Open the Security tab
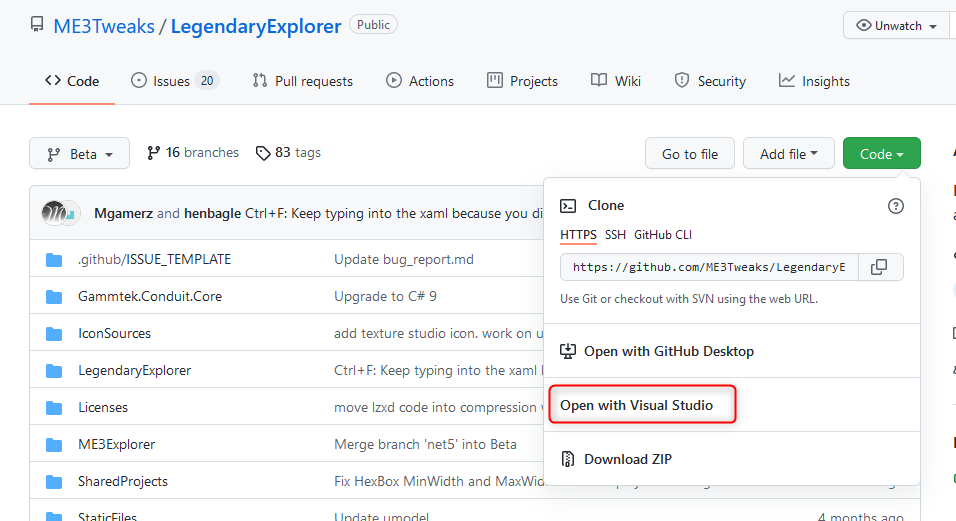956x521 pixels. tap(710, 81)
